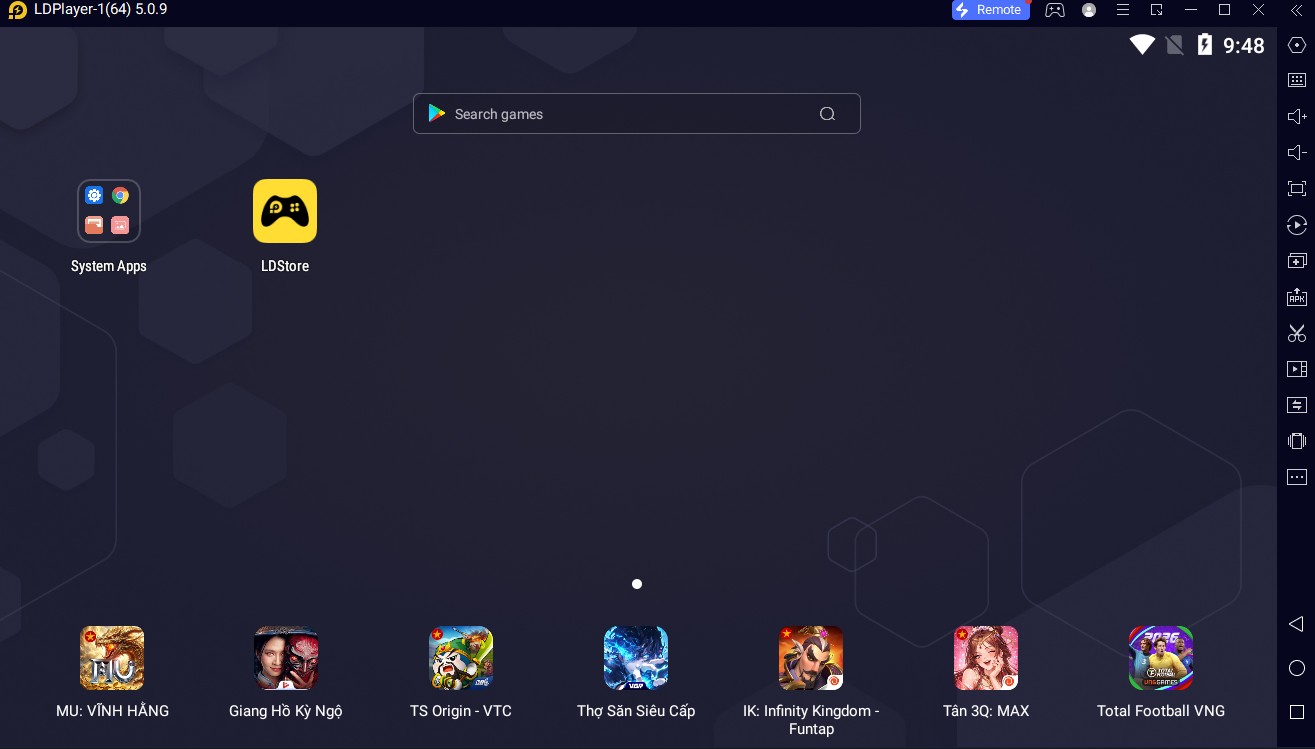
Task: Open the System Apps folder
Action: [109, 211]
